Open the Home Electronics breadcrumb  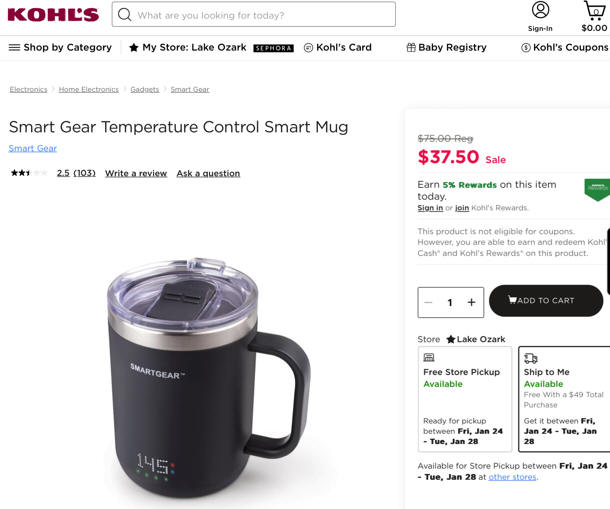coord(89,90)
